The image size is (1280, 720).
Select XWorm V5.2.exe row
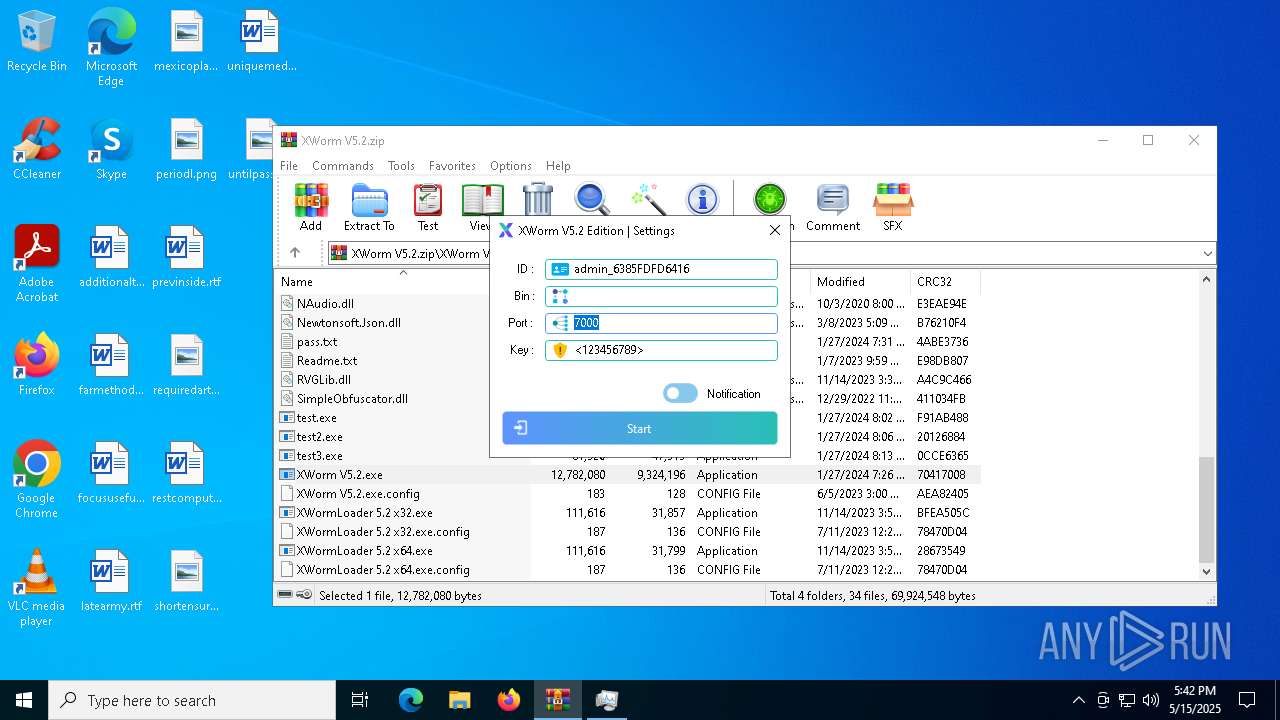tap(628, 475)
